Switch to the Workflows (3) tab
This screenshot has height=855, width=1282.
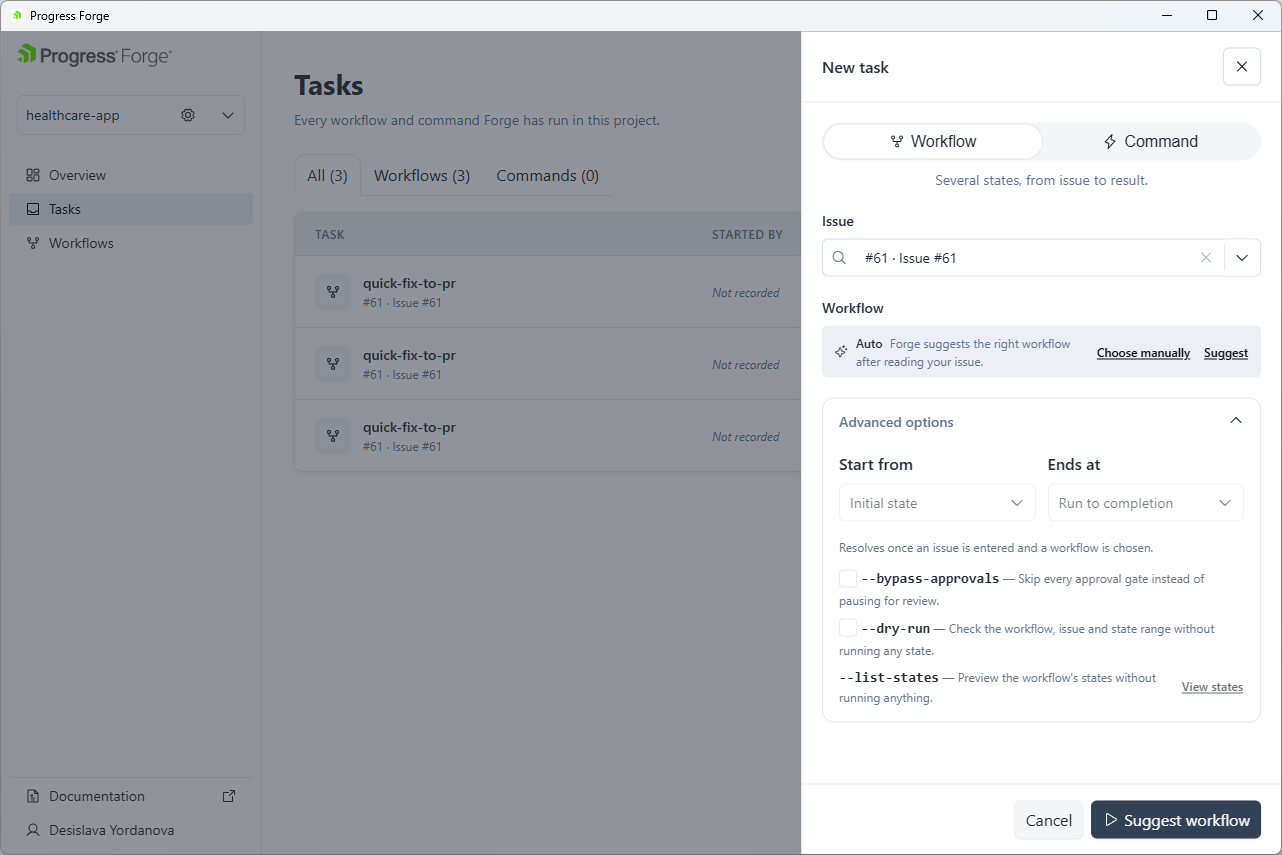tap(422, 176)
